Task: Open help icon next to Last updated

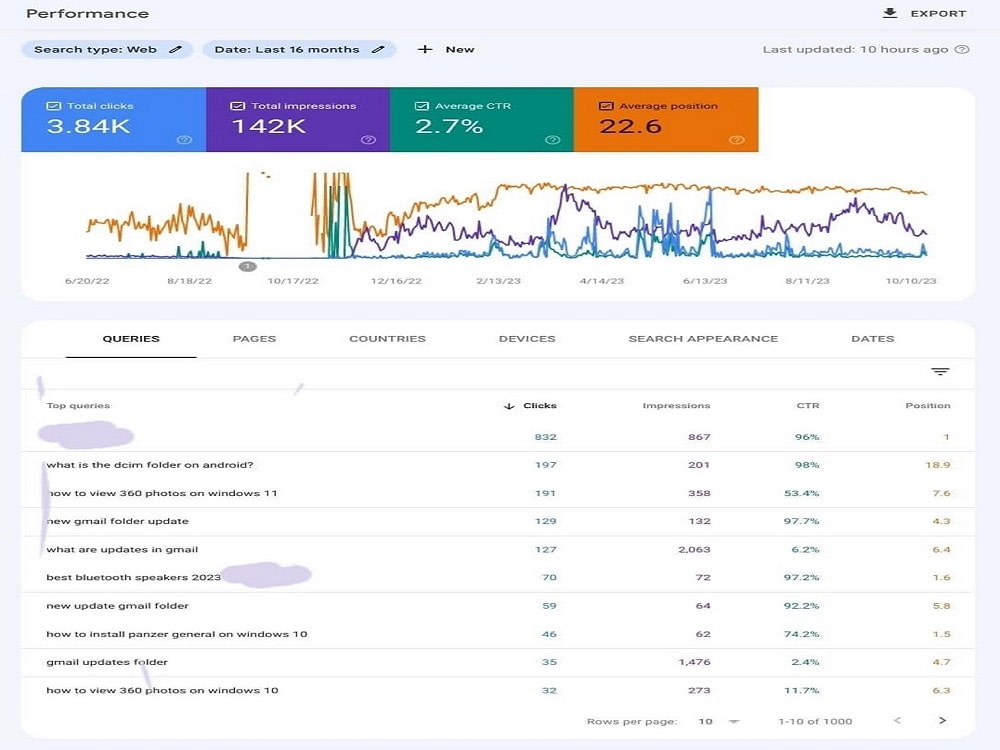Action: (x=962, y=49)
